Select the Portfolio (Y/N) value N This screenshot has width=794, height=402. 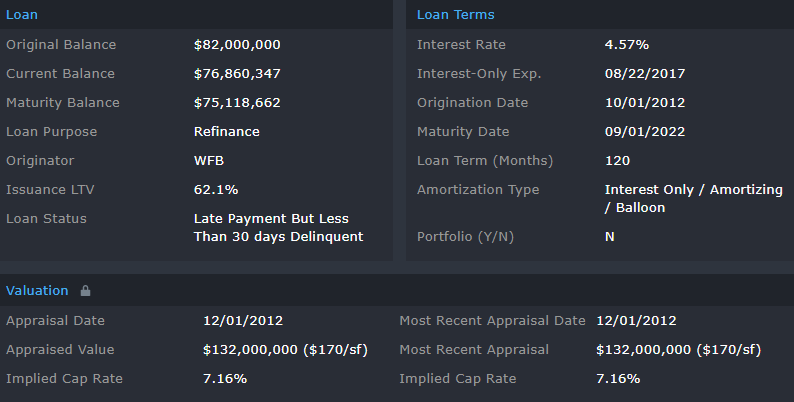click(x=610, y=237)
